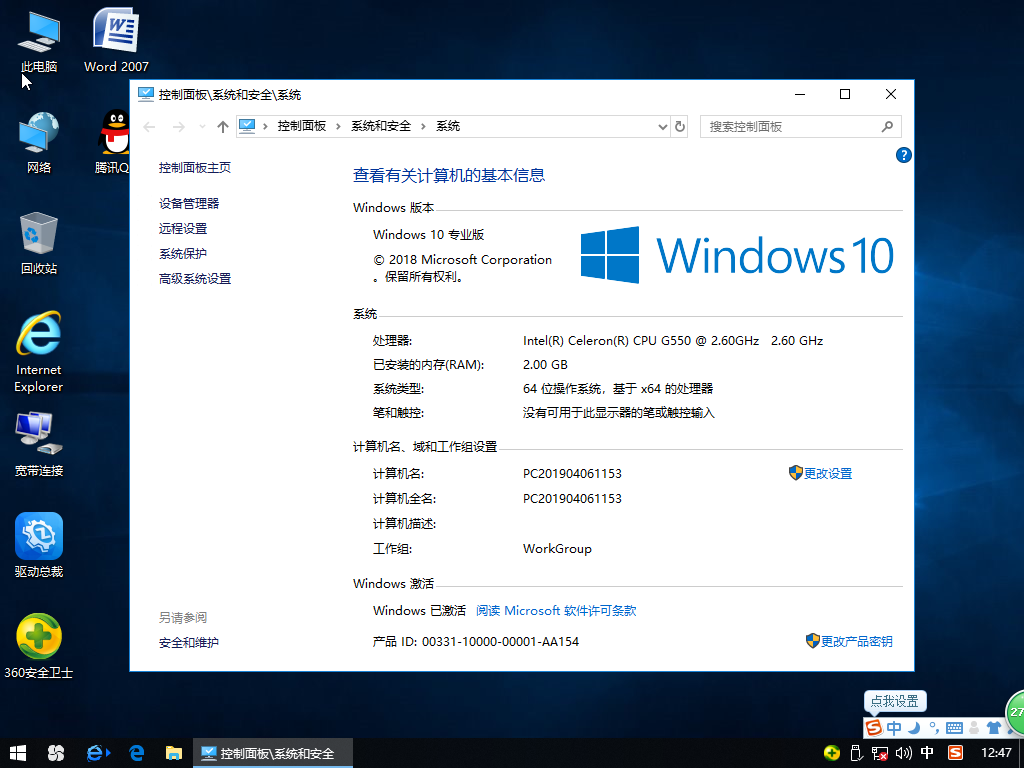
Task: Expand the chevron after 控制面板 breadcrumb
Action: 338,126
